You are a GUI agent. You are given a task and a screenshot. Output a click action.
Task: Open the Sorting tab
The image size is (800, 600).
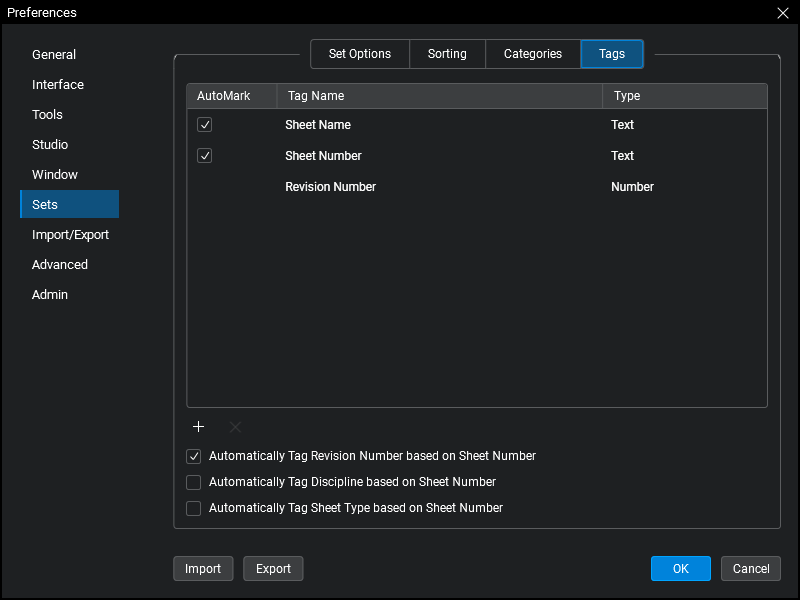coord(447,54)
